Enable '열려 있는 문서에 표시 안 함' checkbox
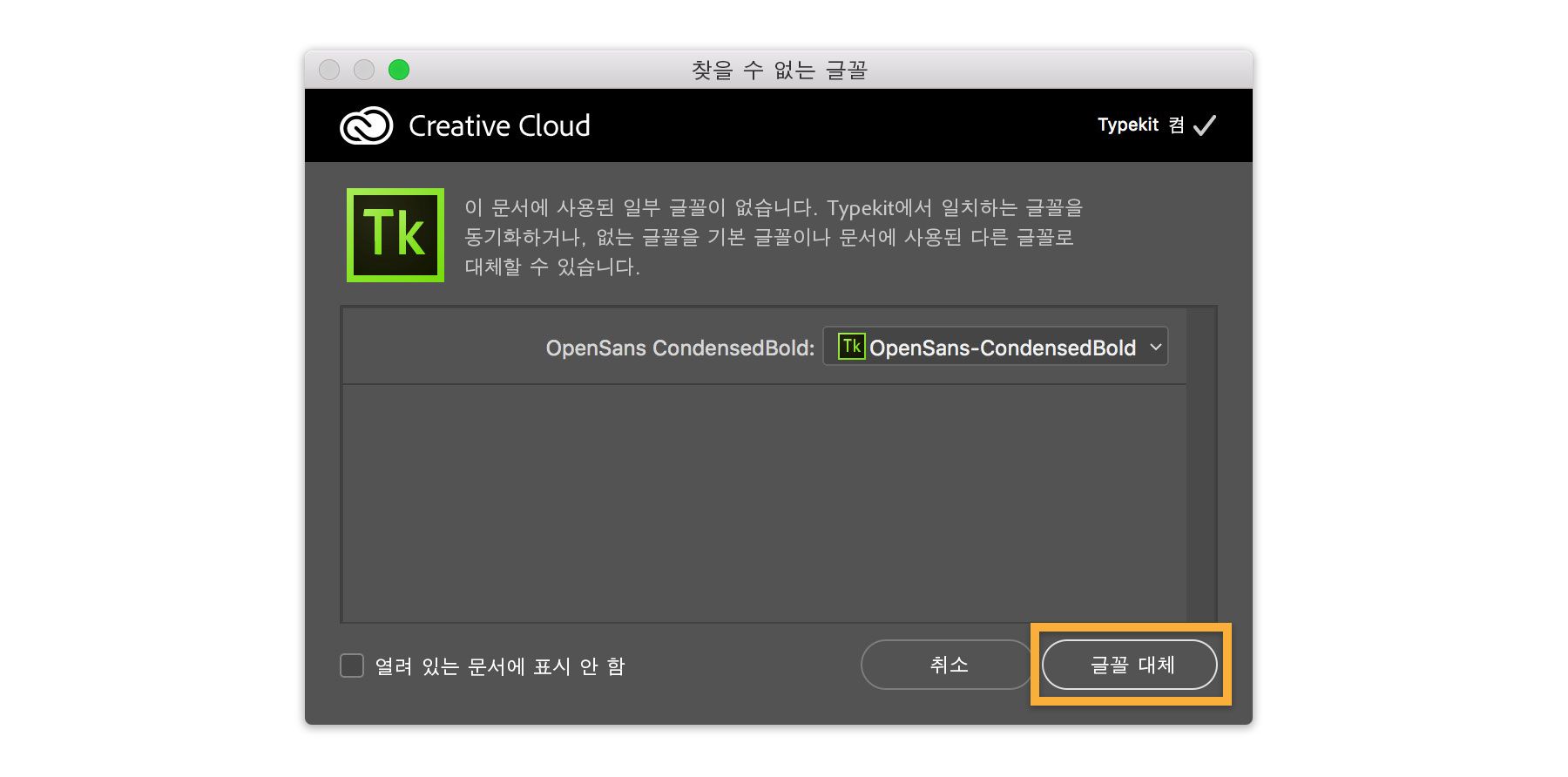 point(352,666)
